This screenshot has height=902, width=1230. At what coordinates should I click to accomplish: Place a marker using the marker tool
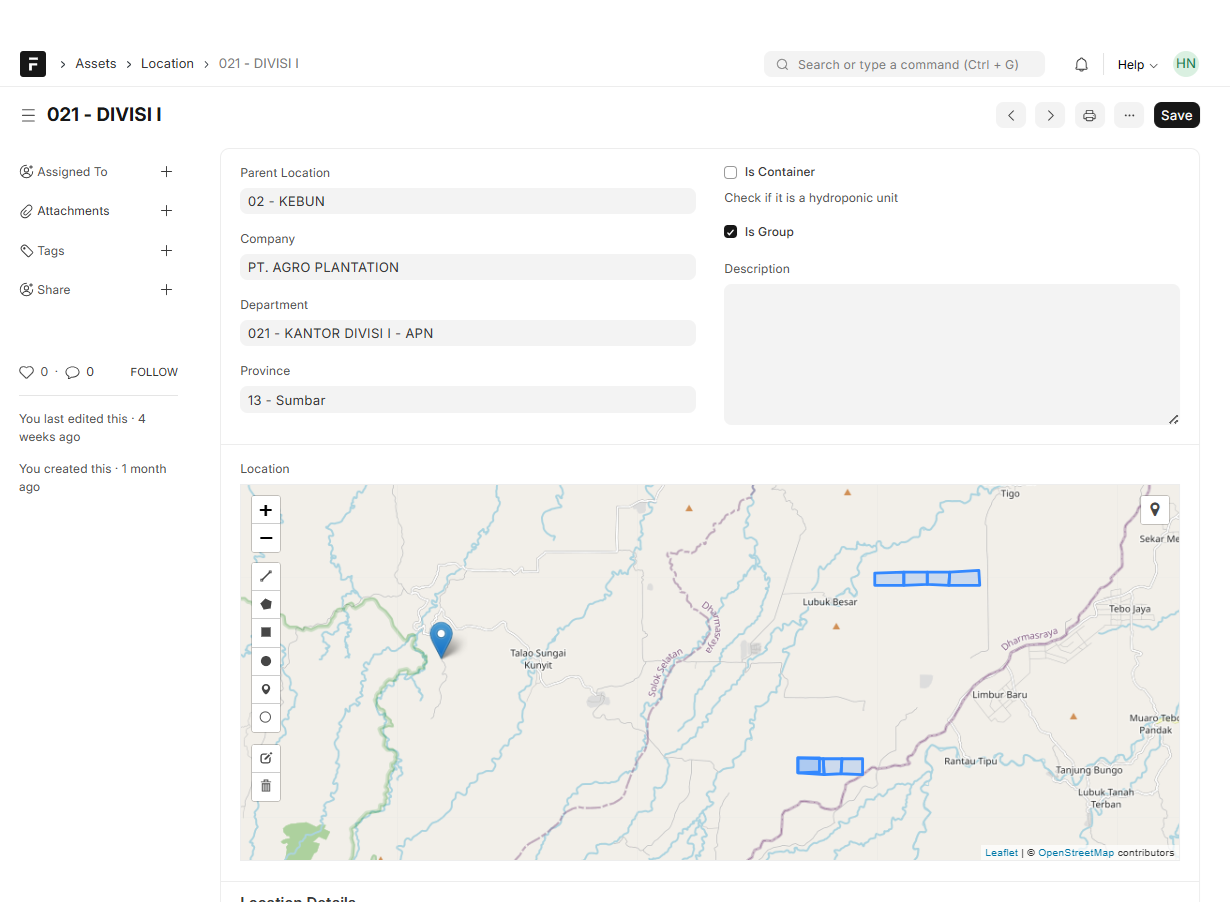tap(266, 689)
